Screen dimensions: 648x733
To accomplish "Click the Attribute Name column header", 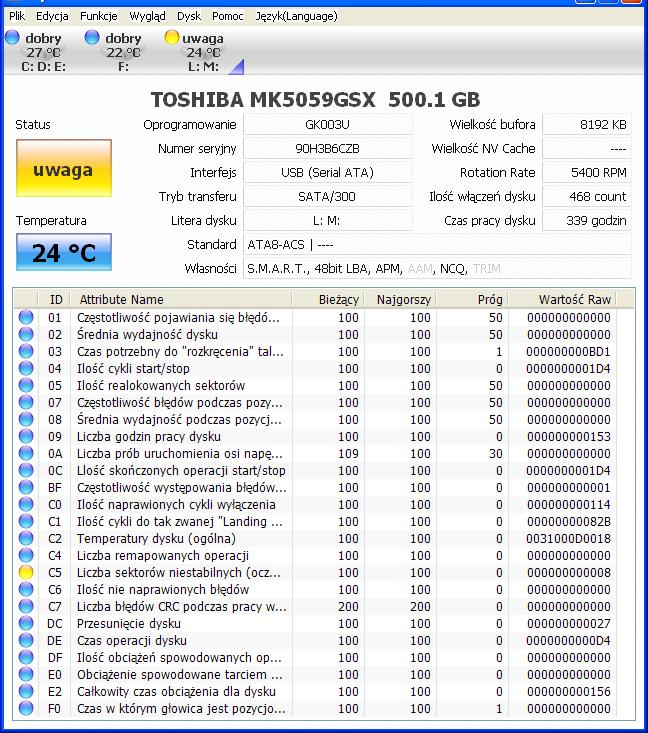I will (x=180, y=299).
